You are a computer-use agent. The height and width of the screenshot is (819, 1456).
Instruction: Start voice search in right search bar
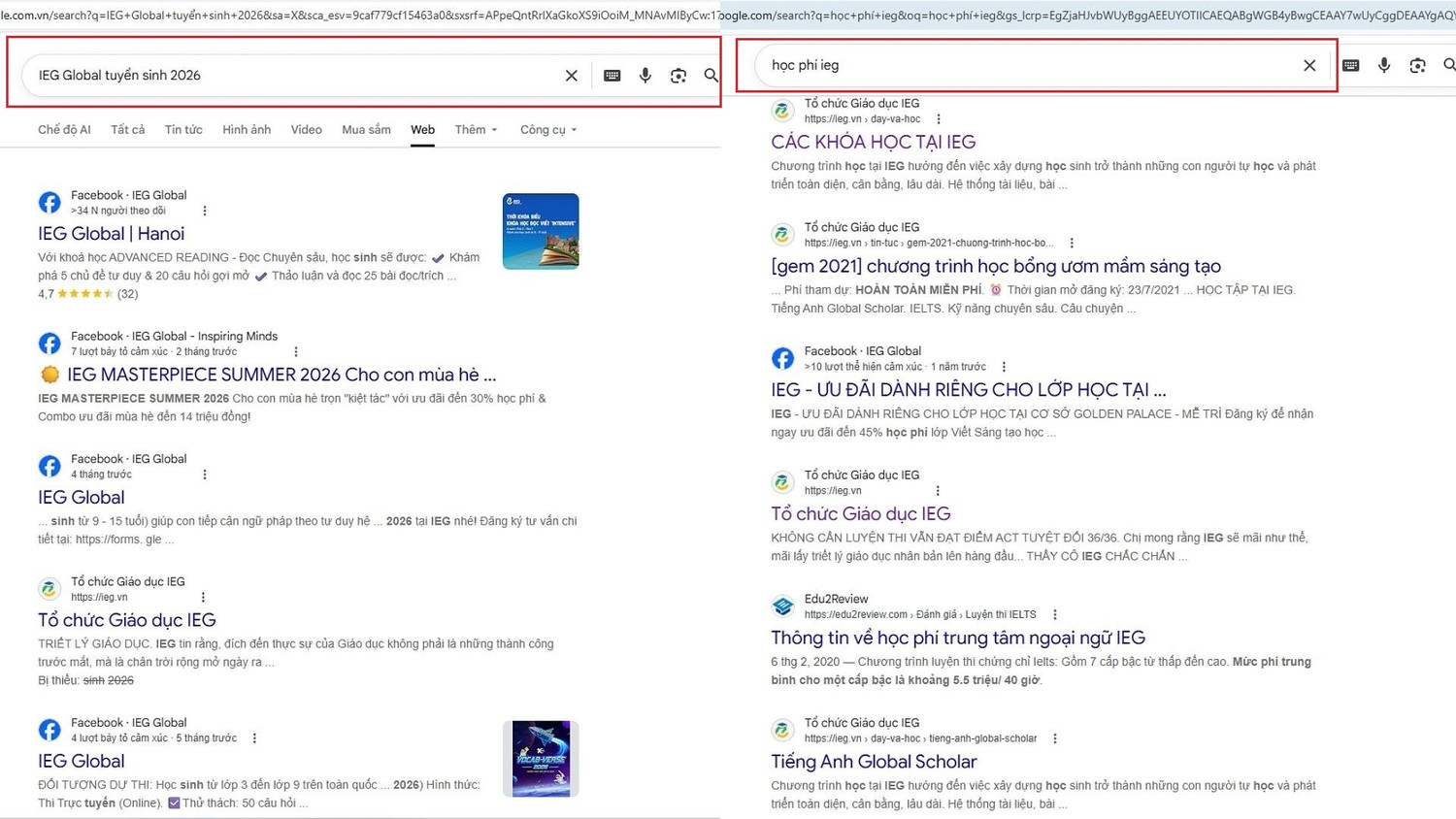coord(1384,65)
